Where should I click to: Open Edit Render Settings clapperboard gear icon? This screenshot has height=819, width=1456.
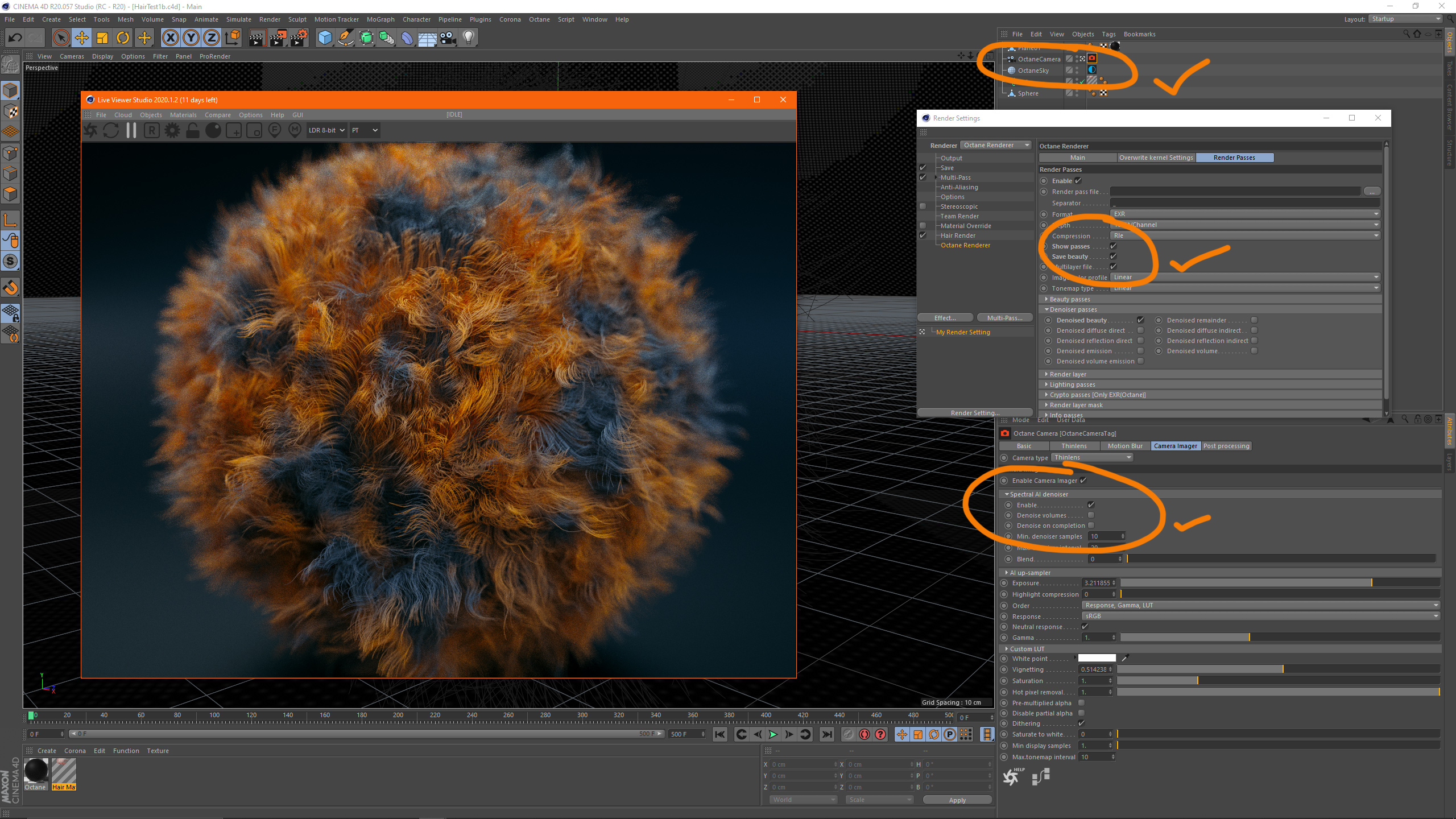[299, 38]
